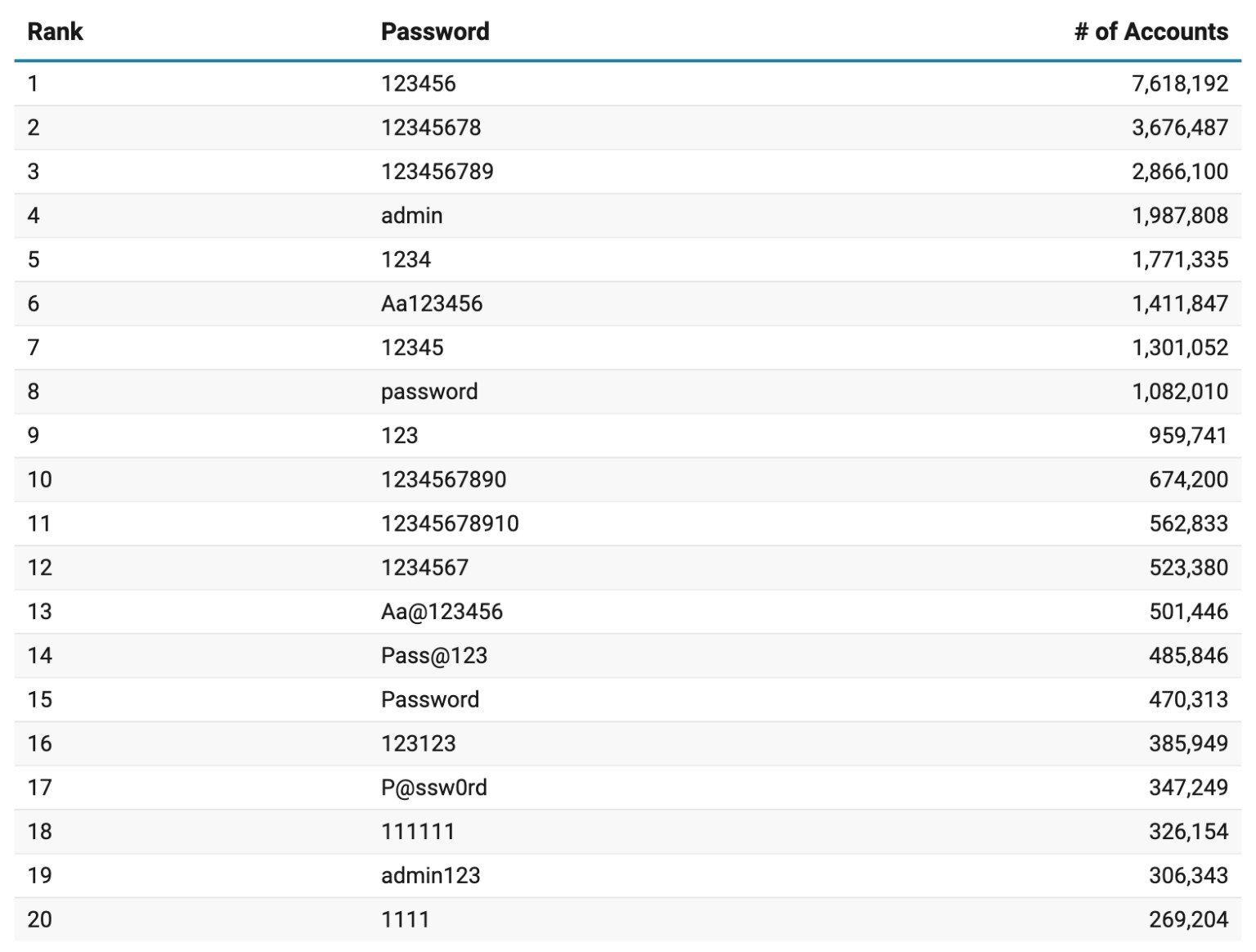Click the account count 959,741
1256x952 pixels.
pos(1187,436)
